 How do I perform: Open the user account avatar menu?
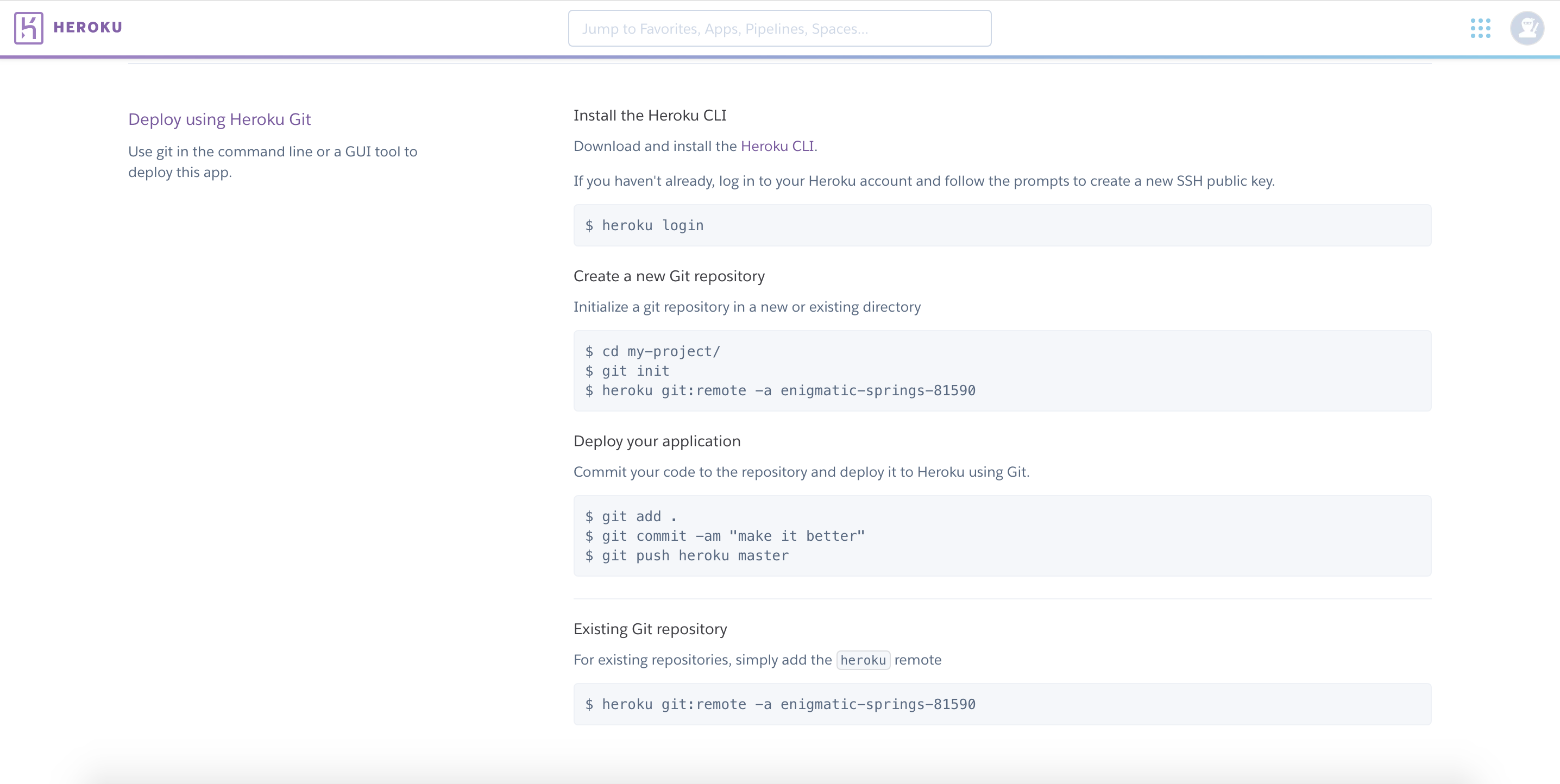pyautogui.click(x=1527, y=28)
